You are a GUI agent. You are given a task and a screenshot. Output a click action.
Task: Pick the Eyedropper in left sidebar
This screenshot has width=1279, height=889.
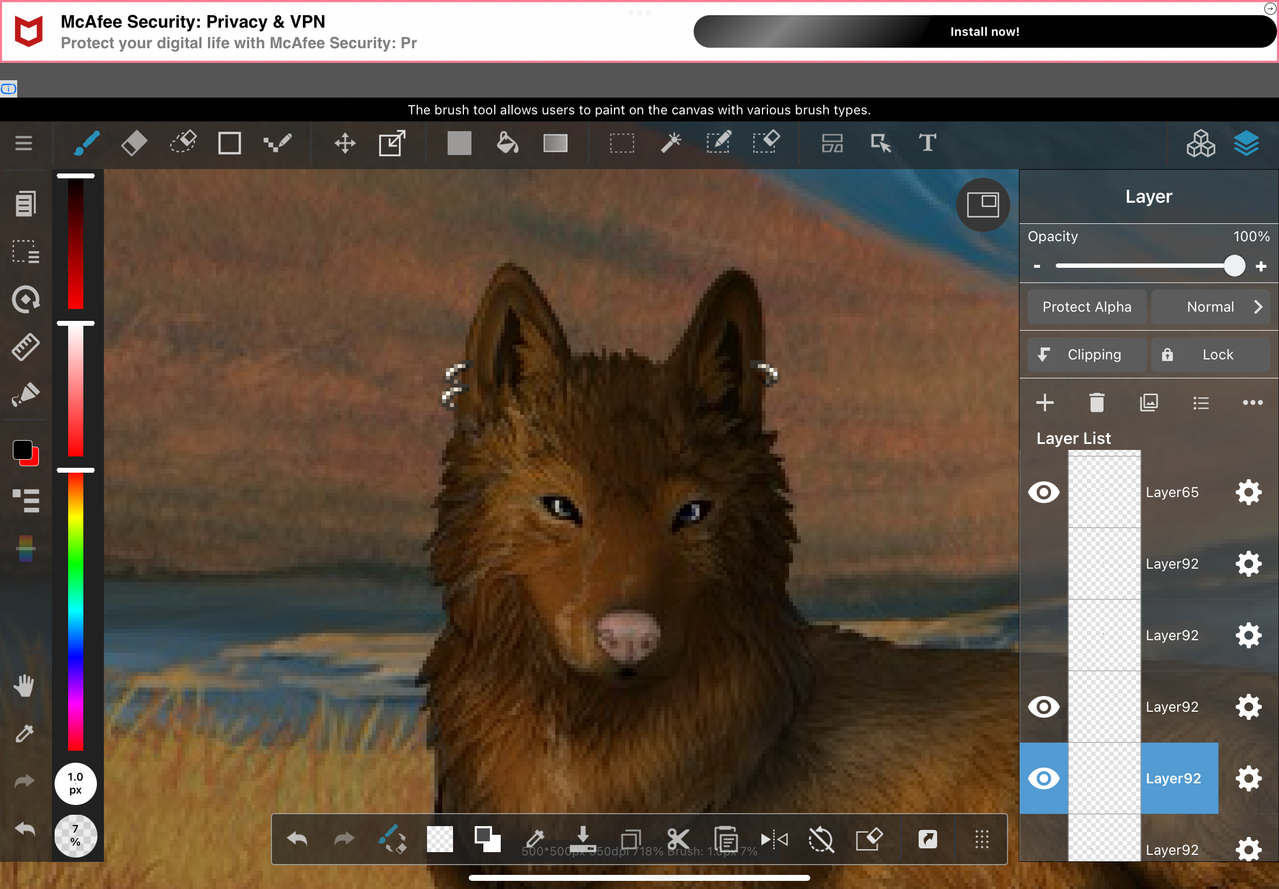coord(24,734)
